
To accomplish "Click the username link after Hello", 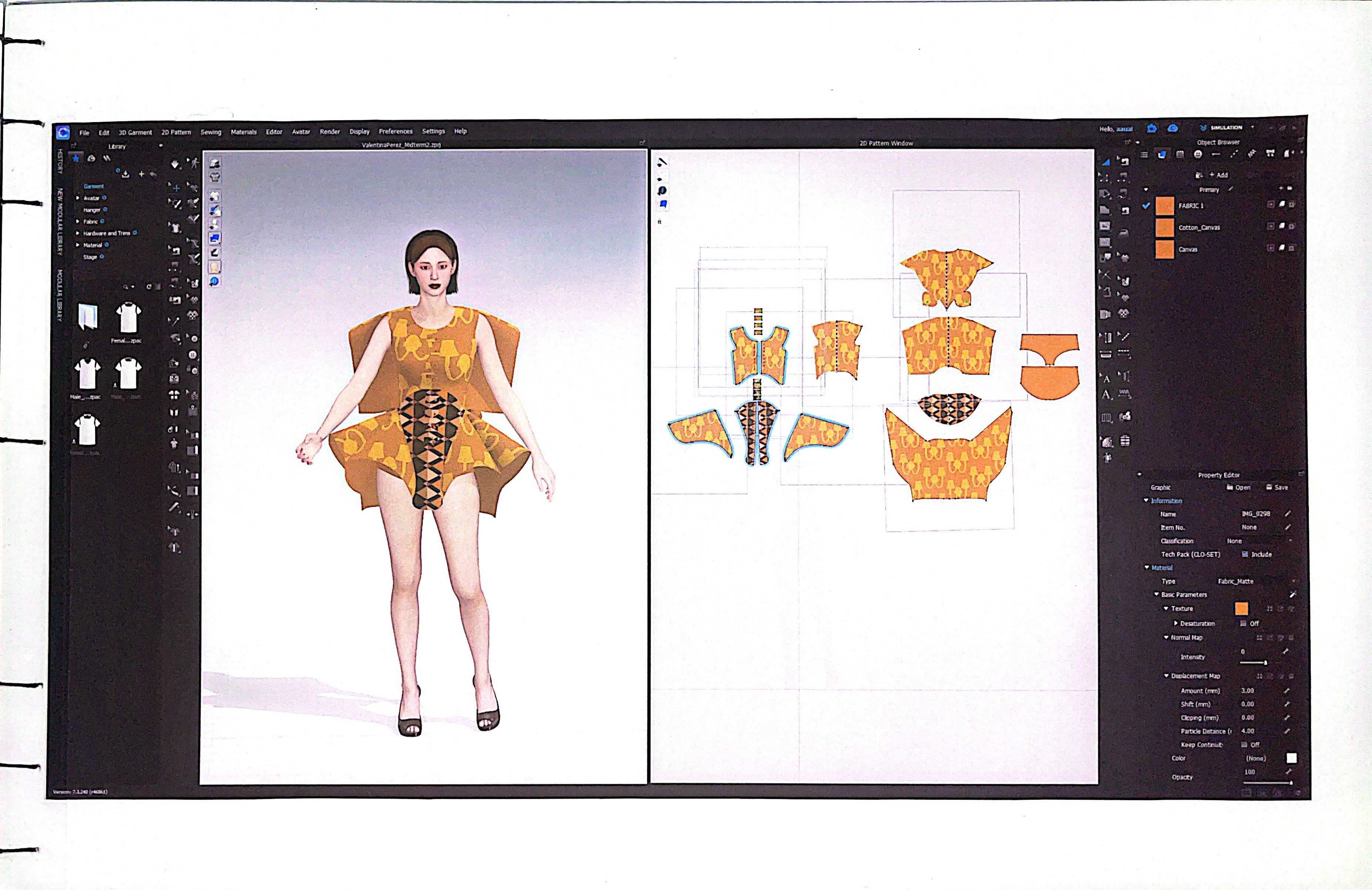I will click(x=1125, y=129).
